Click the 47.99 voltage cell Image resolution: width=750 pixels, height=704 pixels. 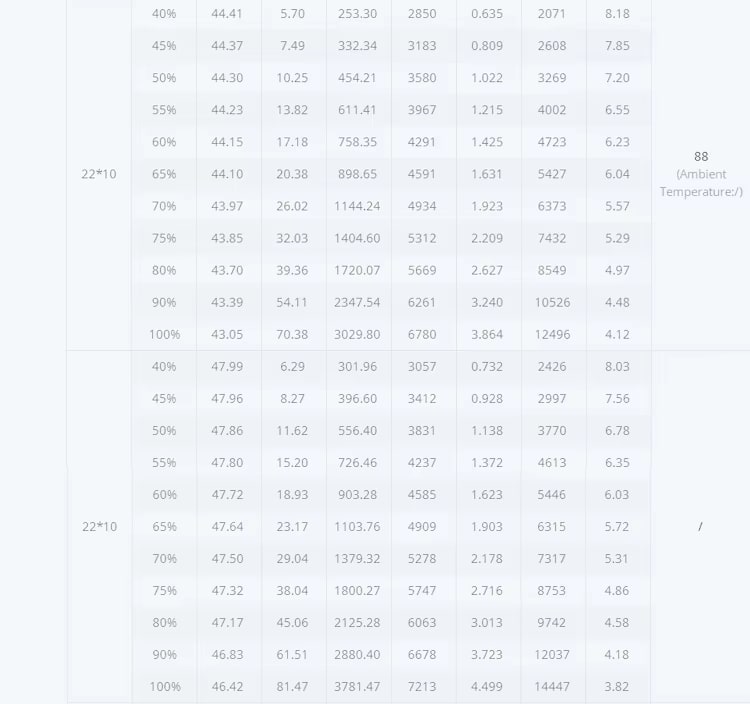(227, 366)
